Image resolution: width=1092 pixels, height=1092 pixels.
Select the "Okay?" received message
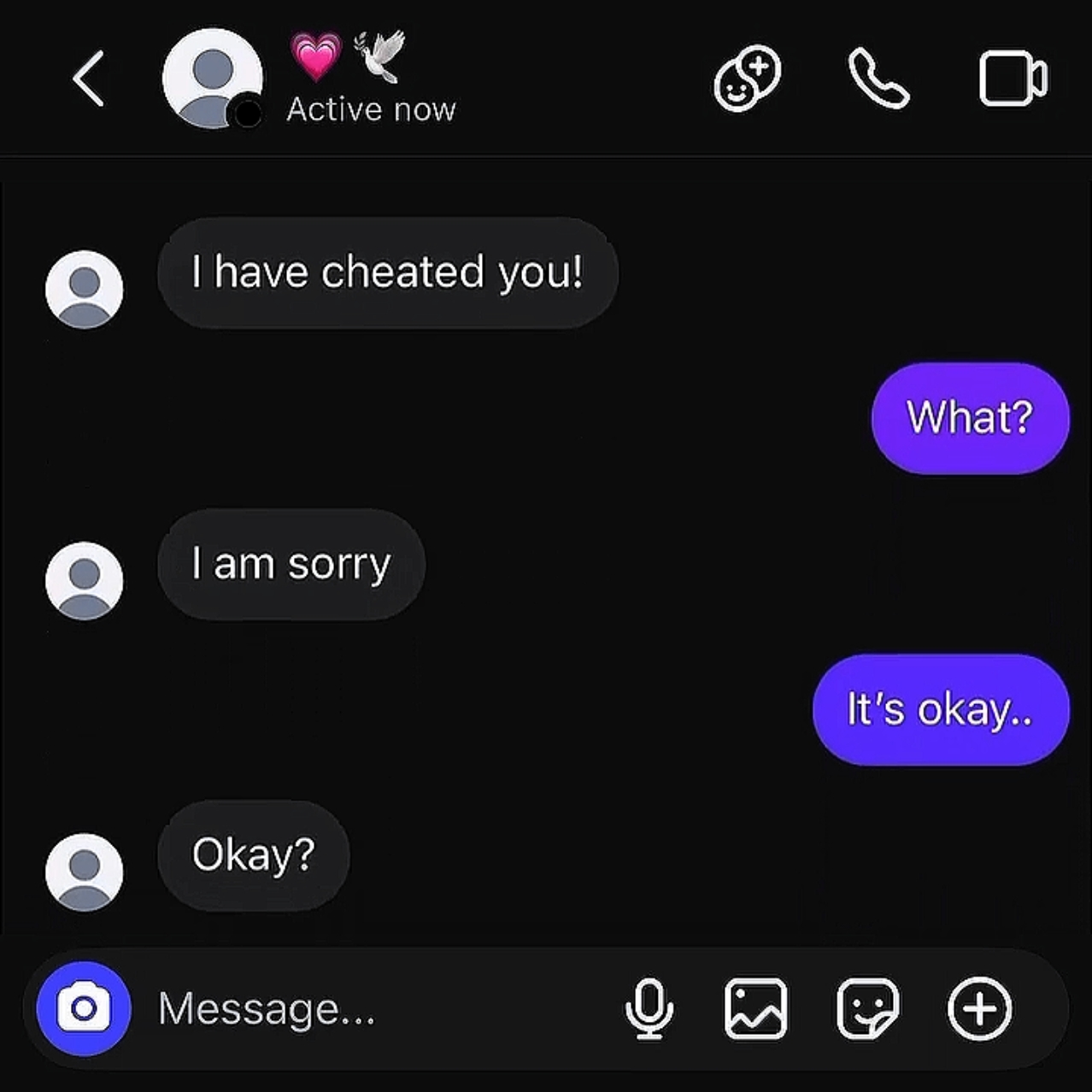pyautogui.click(x=254, y=855)
